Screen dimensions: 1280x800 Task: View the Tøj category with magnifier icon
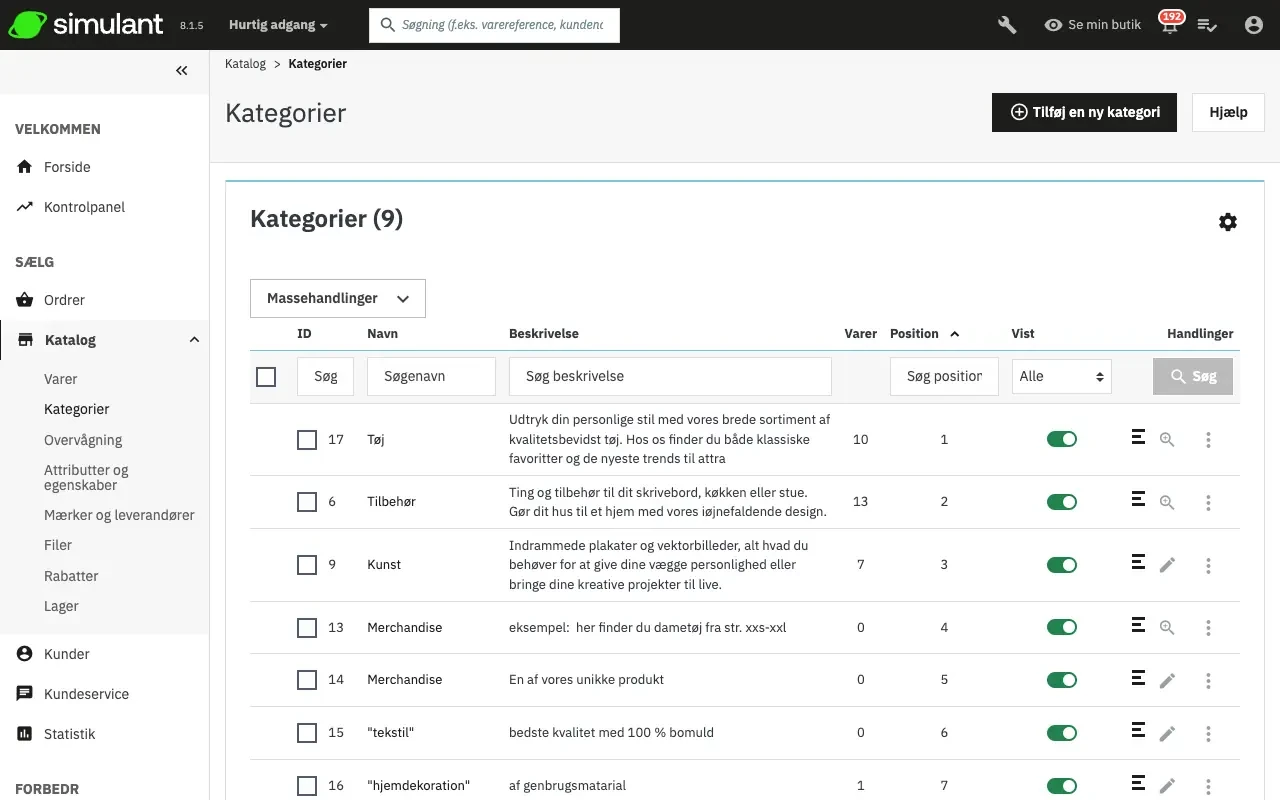pos(1167,439)
